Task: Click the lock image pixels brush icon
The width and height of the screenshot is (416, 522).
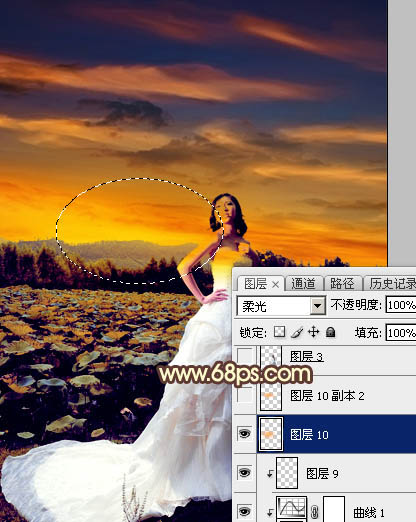Action: [297, 332]
